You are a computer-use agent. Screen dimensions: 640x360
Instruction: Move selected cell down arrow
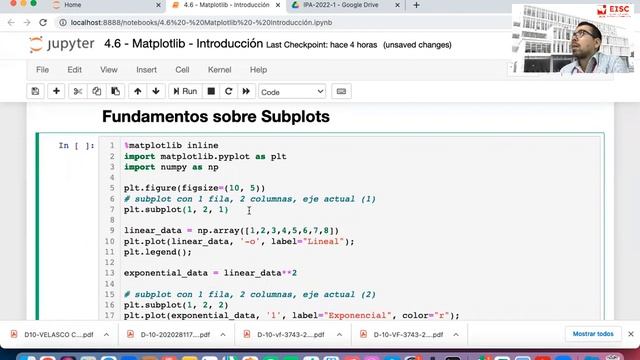pos(156,91)
